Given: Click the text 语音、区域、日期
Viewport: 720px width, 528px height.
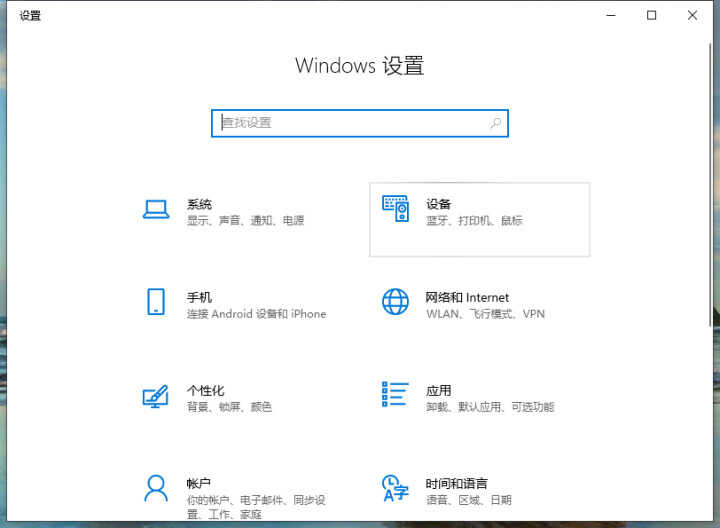Looking at the screenshot, I should tap(469, 500).
